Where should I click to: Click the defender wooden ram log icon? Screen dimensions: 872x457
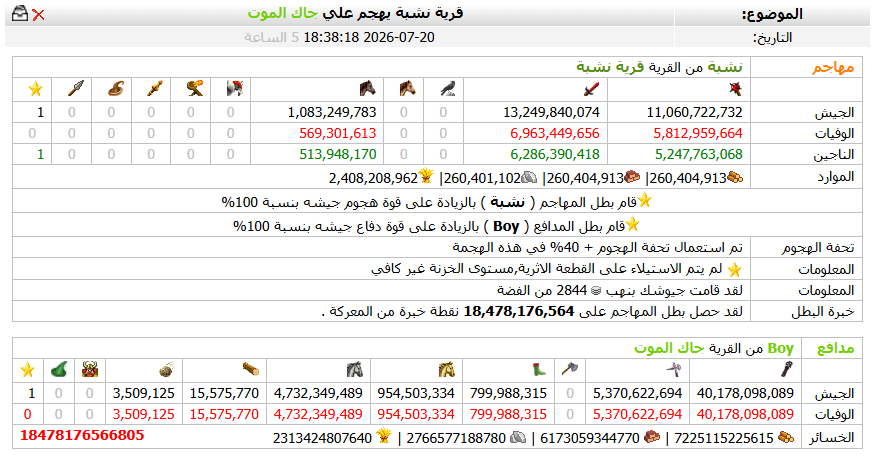point(251,370)
